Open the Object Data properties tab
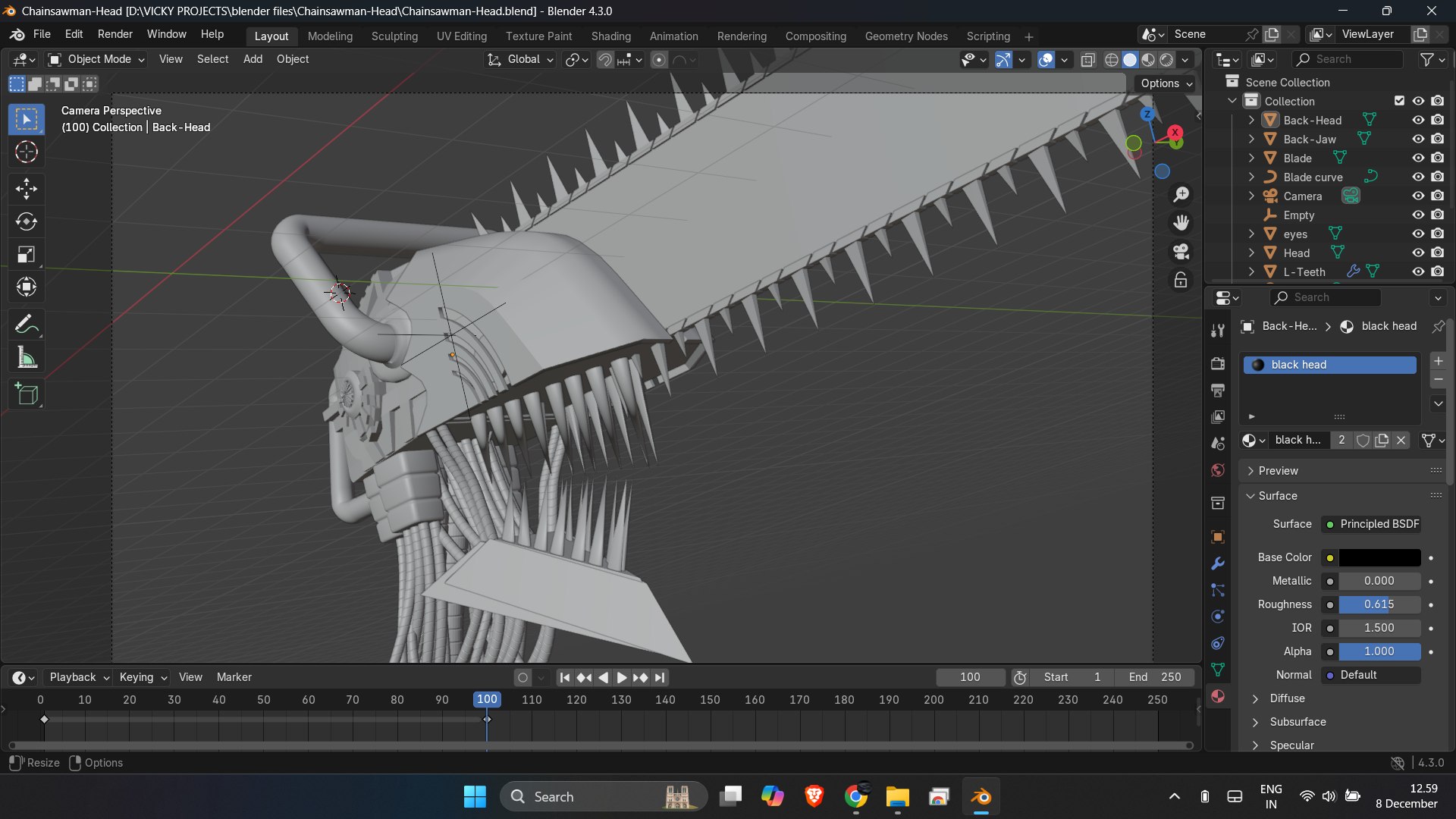Screen dimensions: 1456x819 tap(1218, 670)
